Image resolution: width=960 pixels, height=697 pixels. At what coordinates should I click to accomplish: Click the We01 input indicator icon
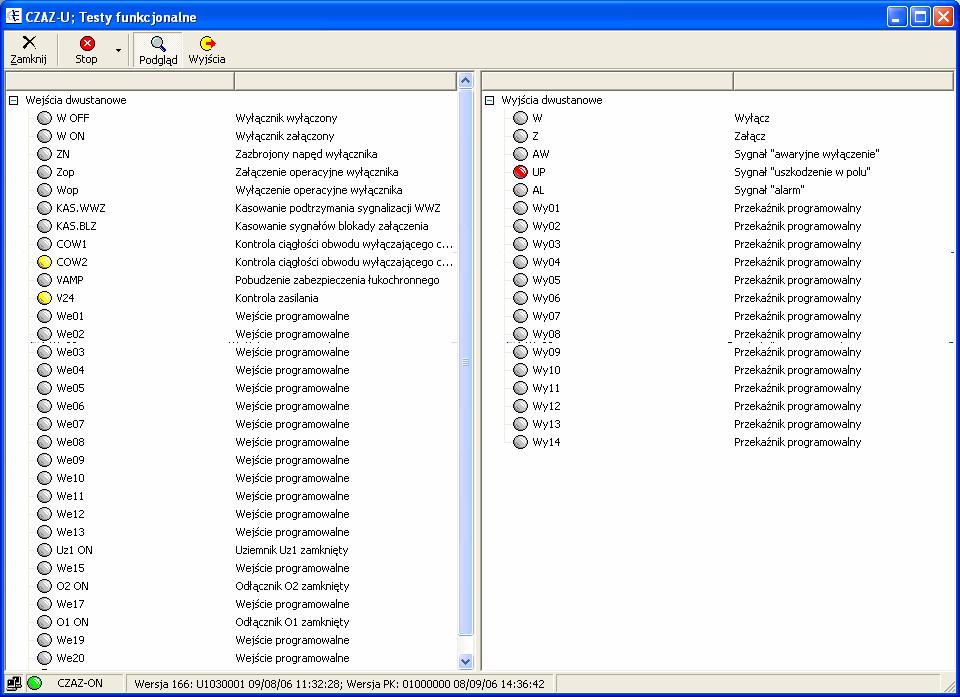pos(44,316)
